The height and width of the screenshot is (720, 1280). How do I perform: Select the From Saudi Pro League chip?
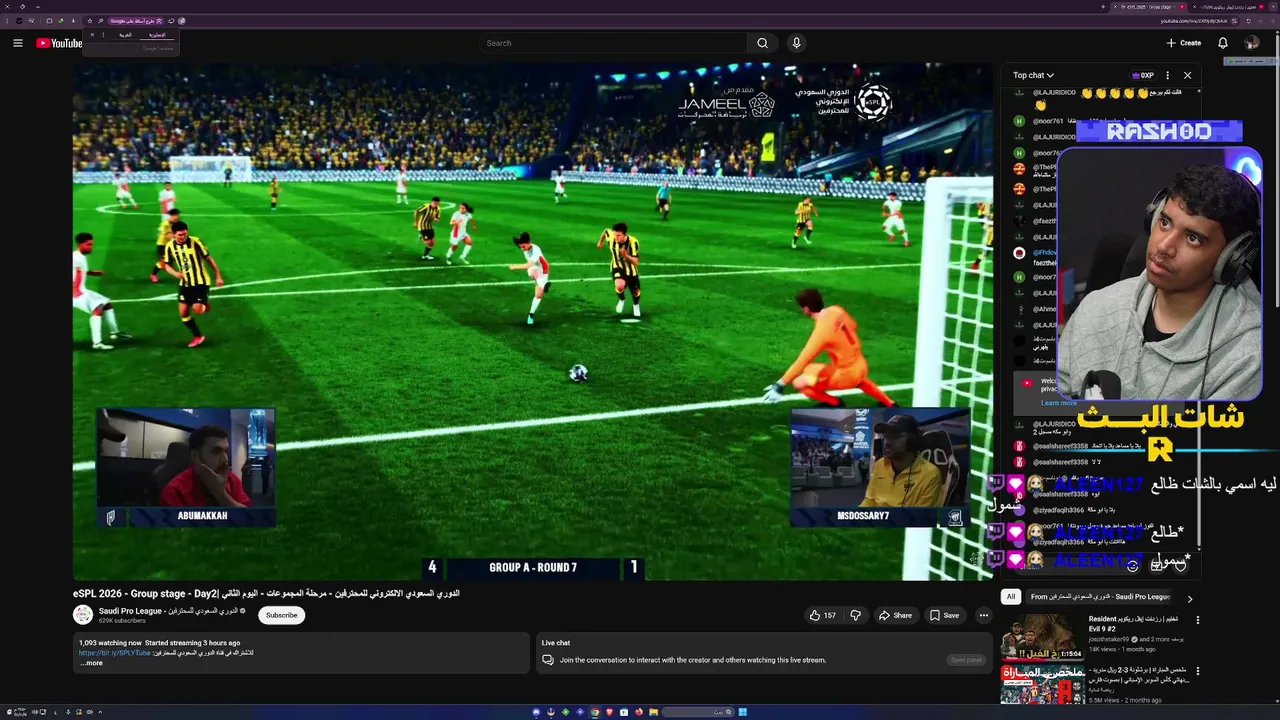point(1100,597)
